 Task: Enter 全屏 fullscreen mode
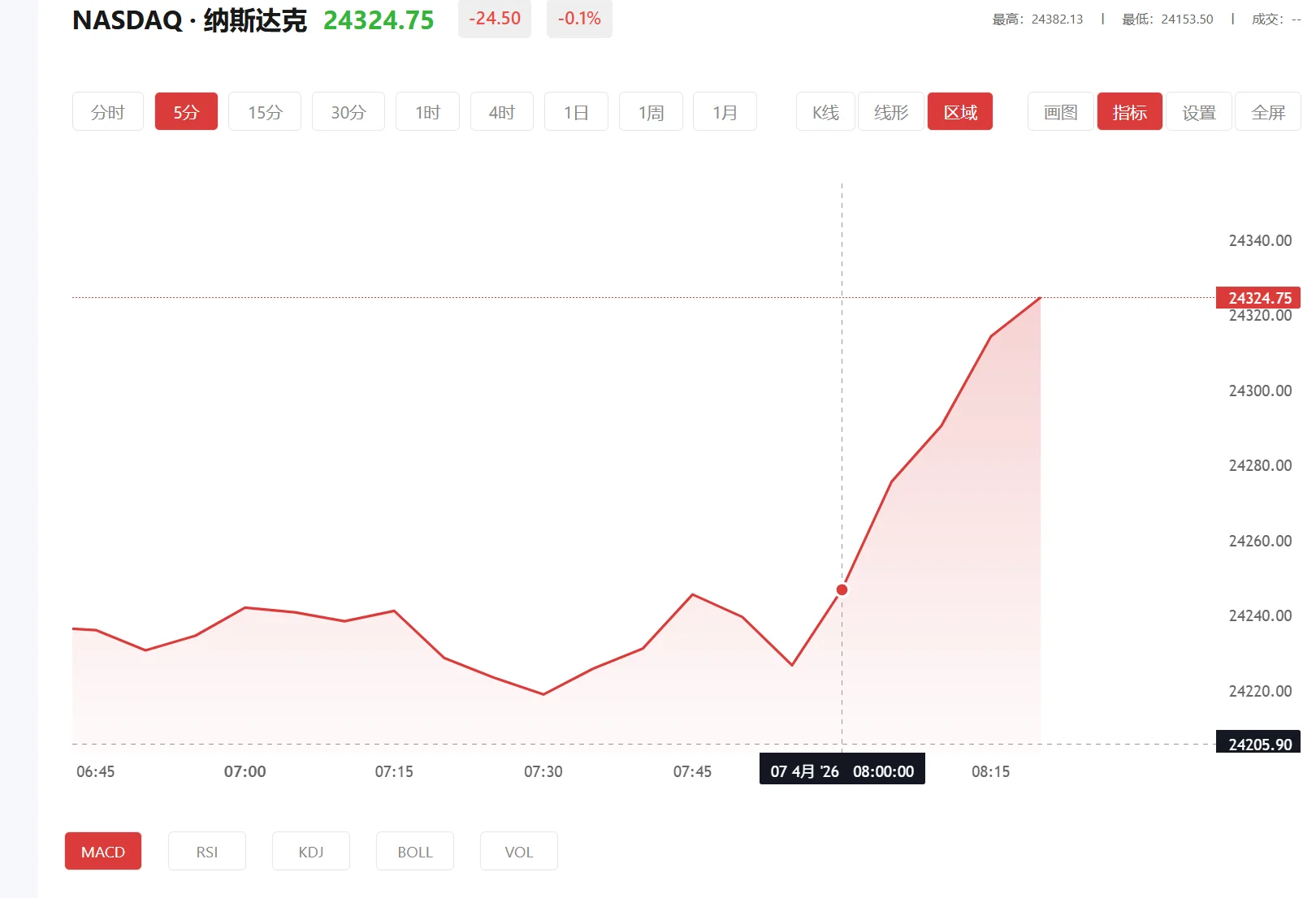pyautogui.click(x=1267, y=111)
